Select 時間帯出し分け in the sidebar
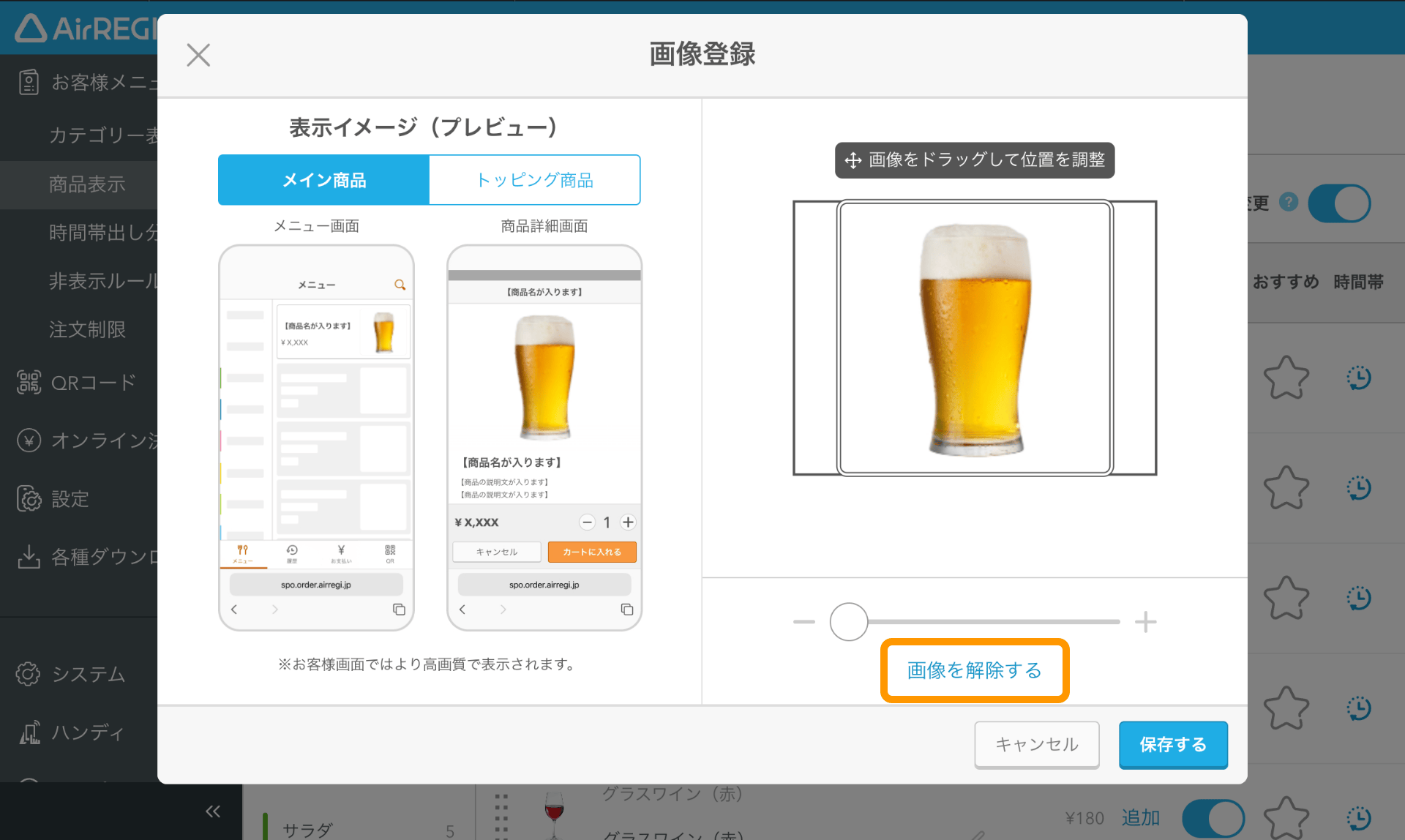 point(102,233)
